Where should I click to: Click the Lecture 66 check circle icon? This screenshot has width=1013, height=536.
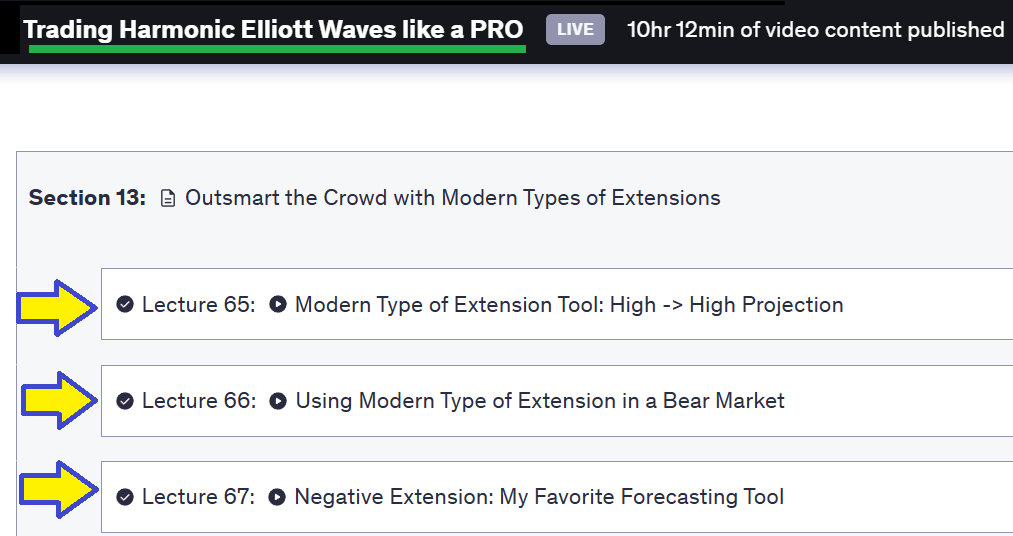[125, 401]
